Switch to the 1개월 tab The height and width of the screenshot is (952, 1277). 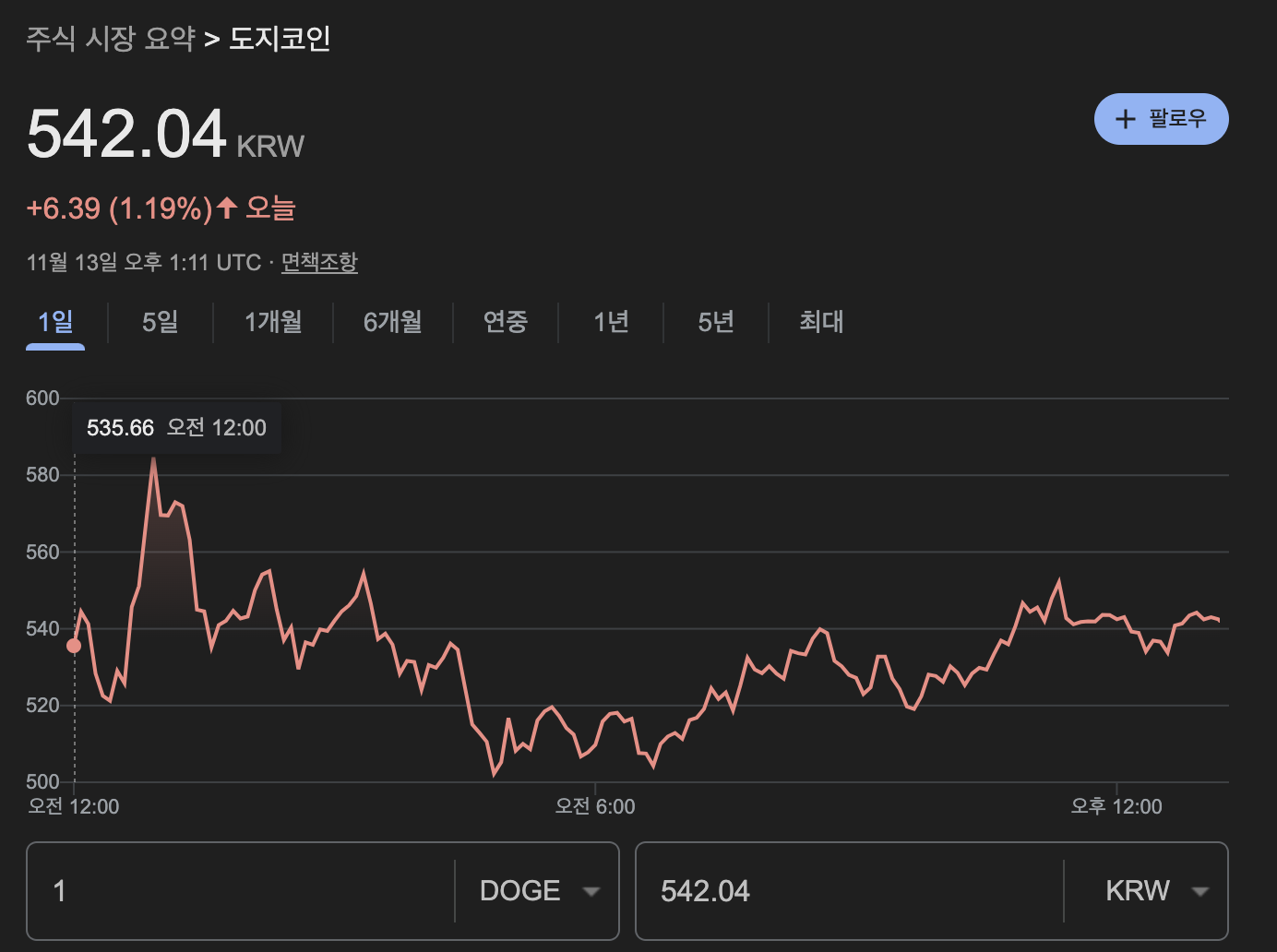[273, 322]
